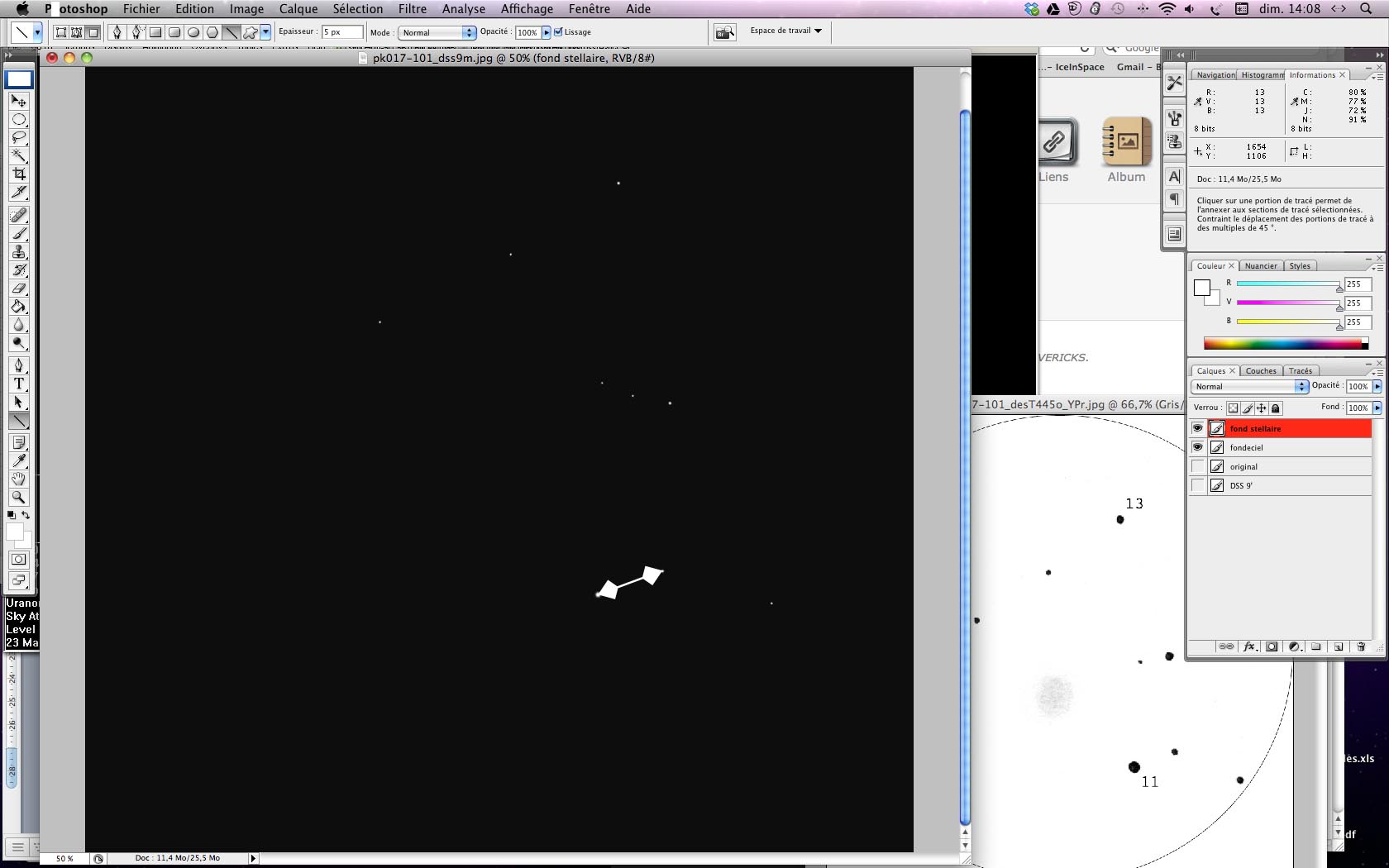Click trash icon to delete layer

1361,646
